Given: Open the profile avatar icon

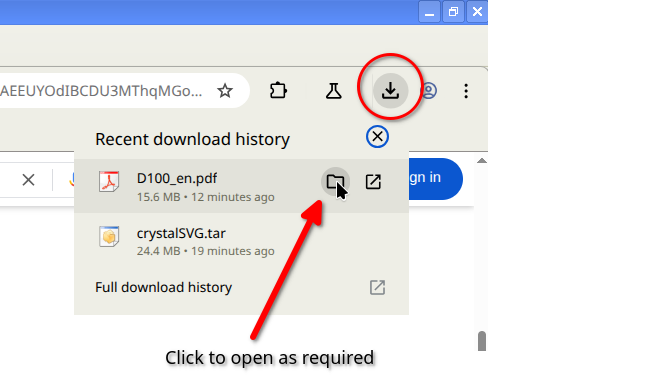Looking at the screenshot, I should (429, 91).
